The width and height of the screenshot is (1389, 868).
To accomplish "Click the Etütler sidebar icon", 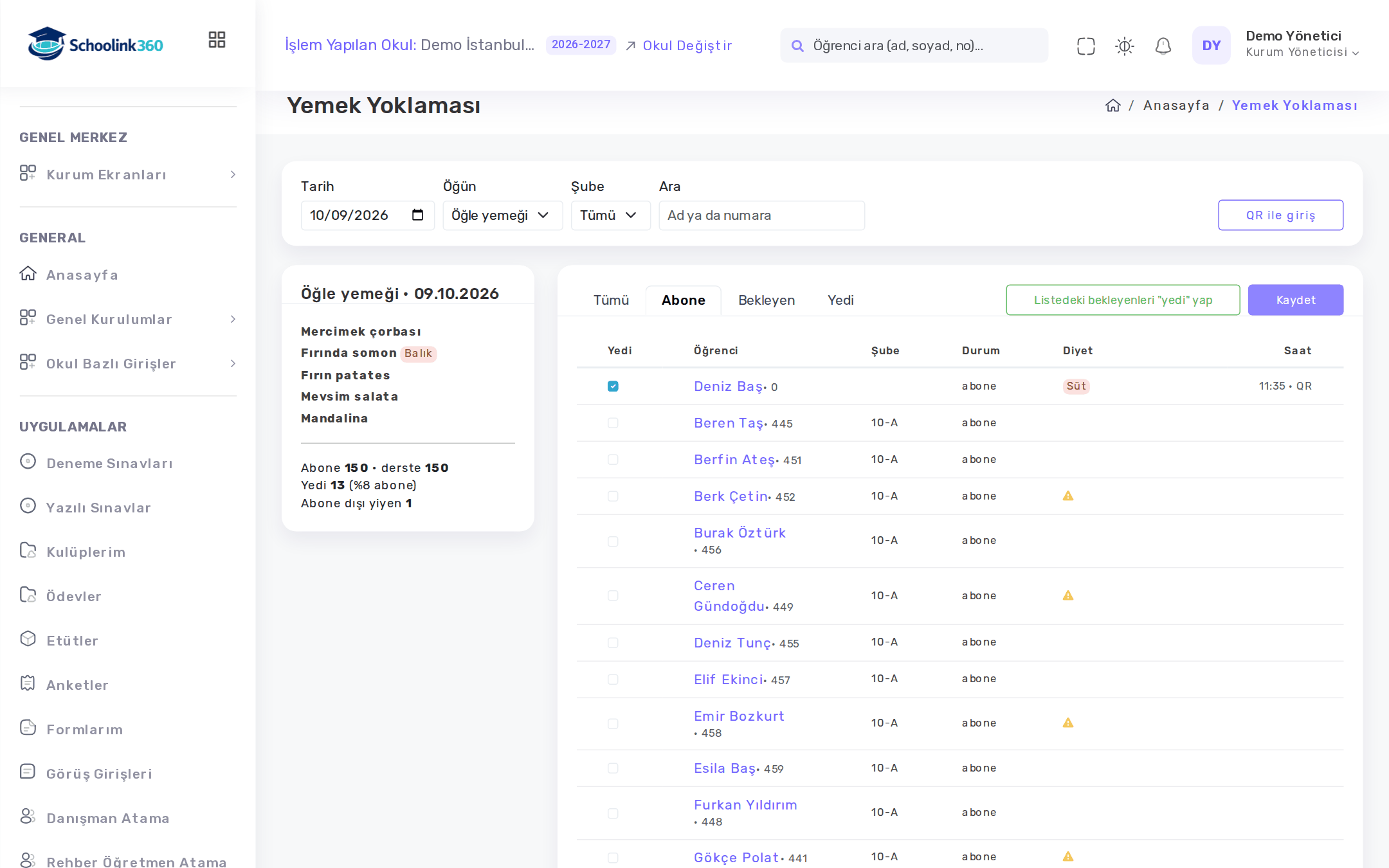I will [x=28, y=639].
